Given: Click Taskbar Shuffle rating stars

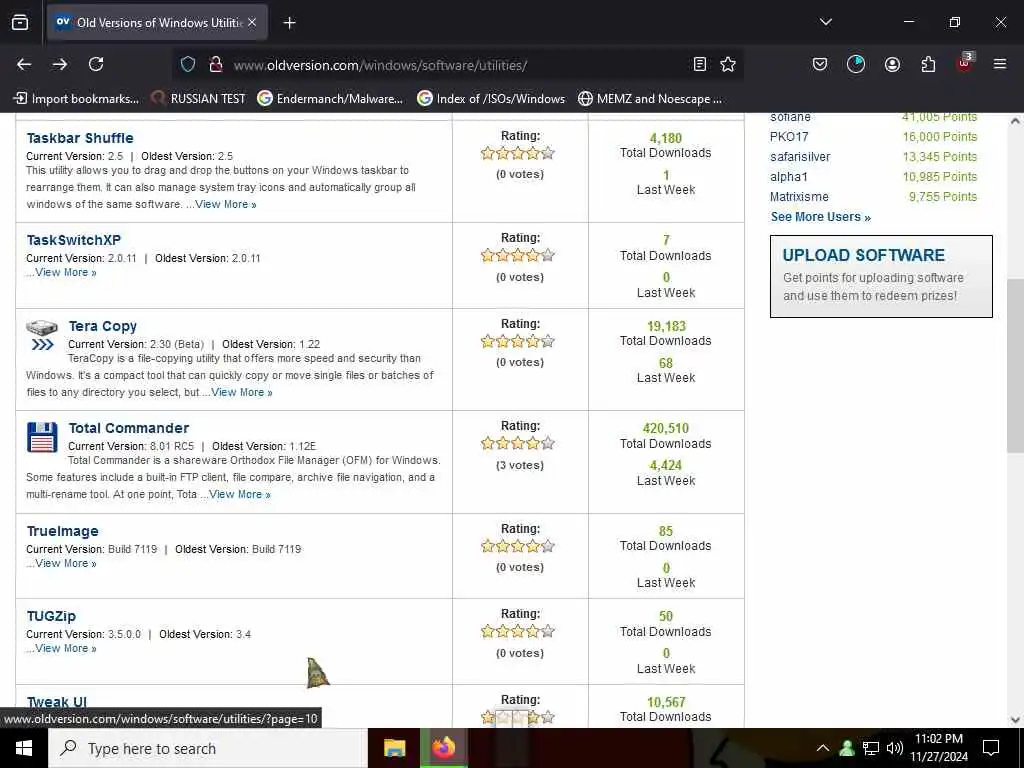Looking at the screenshot, I should (x=518, y=153).
